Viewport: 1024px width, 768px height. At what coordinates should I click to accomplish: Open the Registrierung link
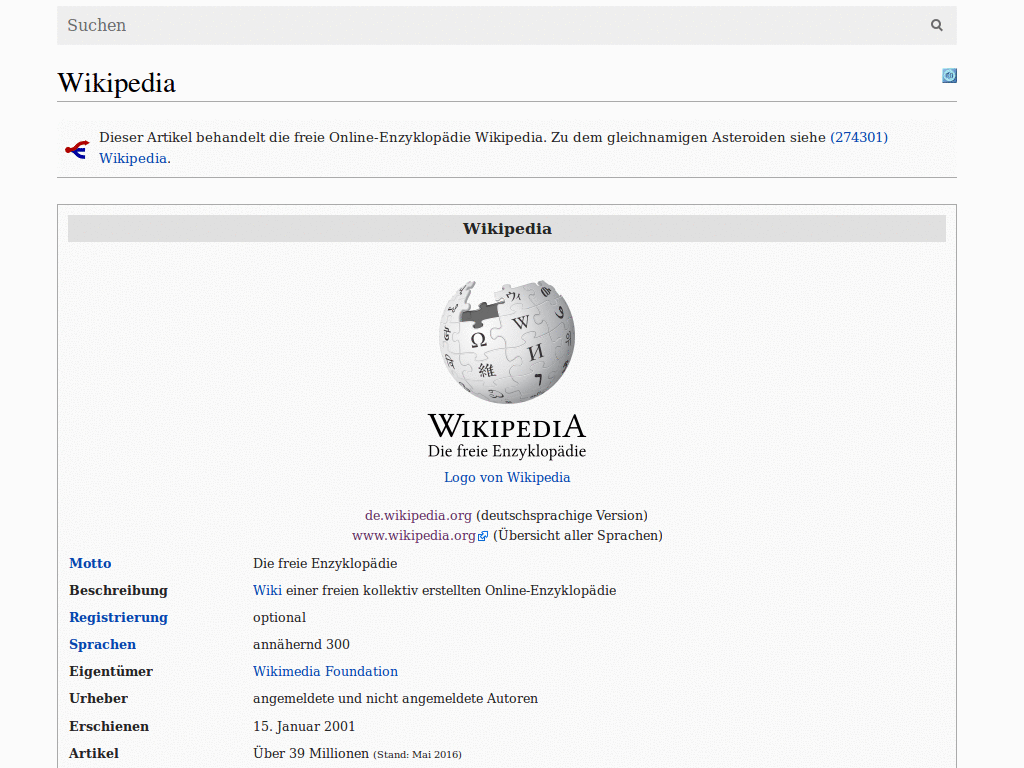[118, 617]
